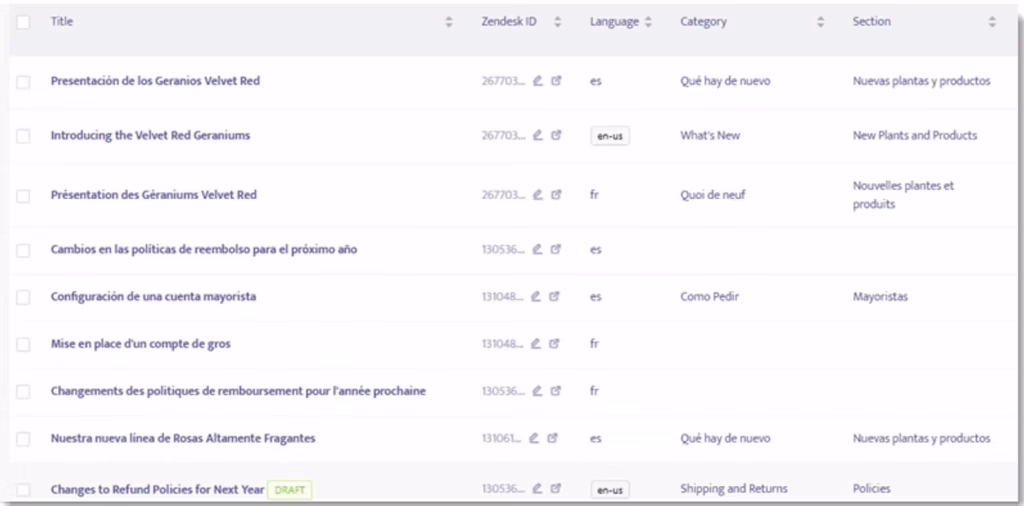The height and width of the screenshot is (506, 1024).
Task: Click edit pencil for Introducing the Velvet Red Geraniums
Action: pos(537,136)
